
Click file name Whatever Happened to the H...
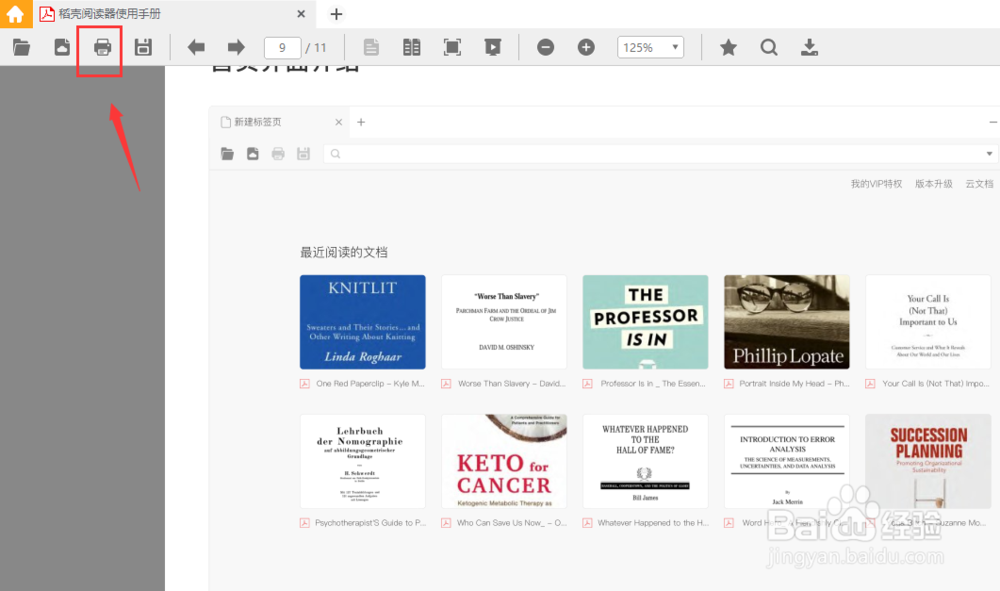coord(653,523)
